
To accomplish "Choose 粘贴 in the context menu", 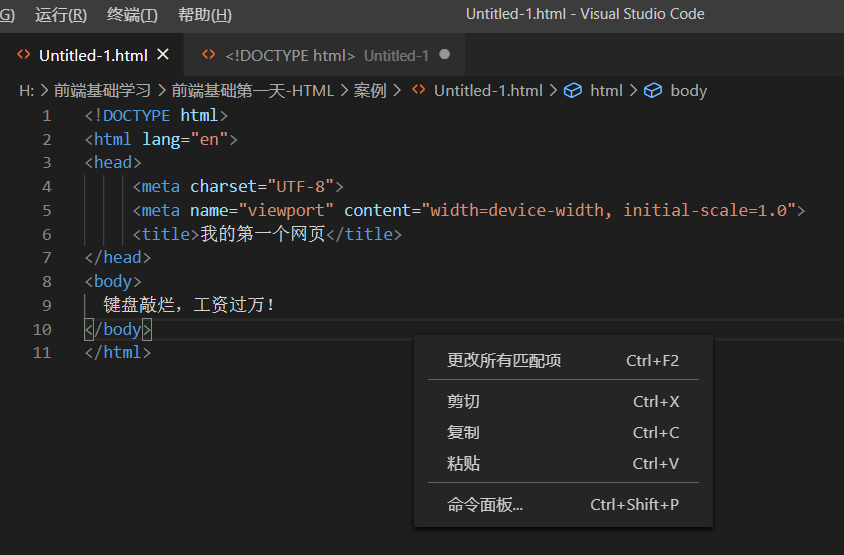I will click(464, 463).
